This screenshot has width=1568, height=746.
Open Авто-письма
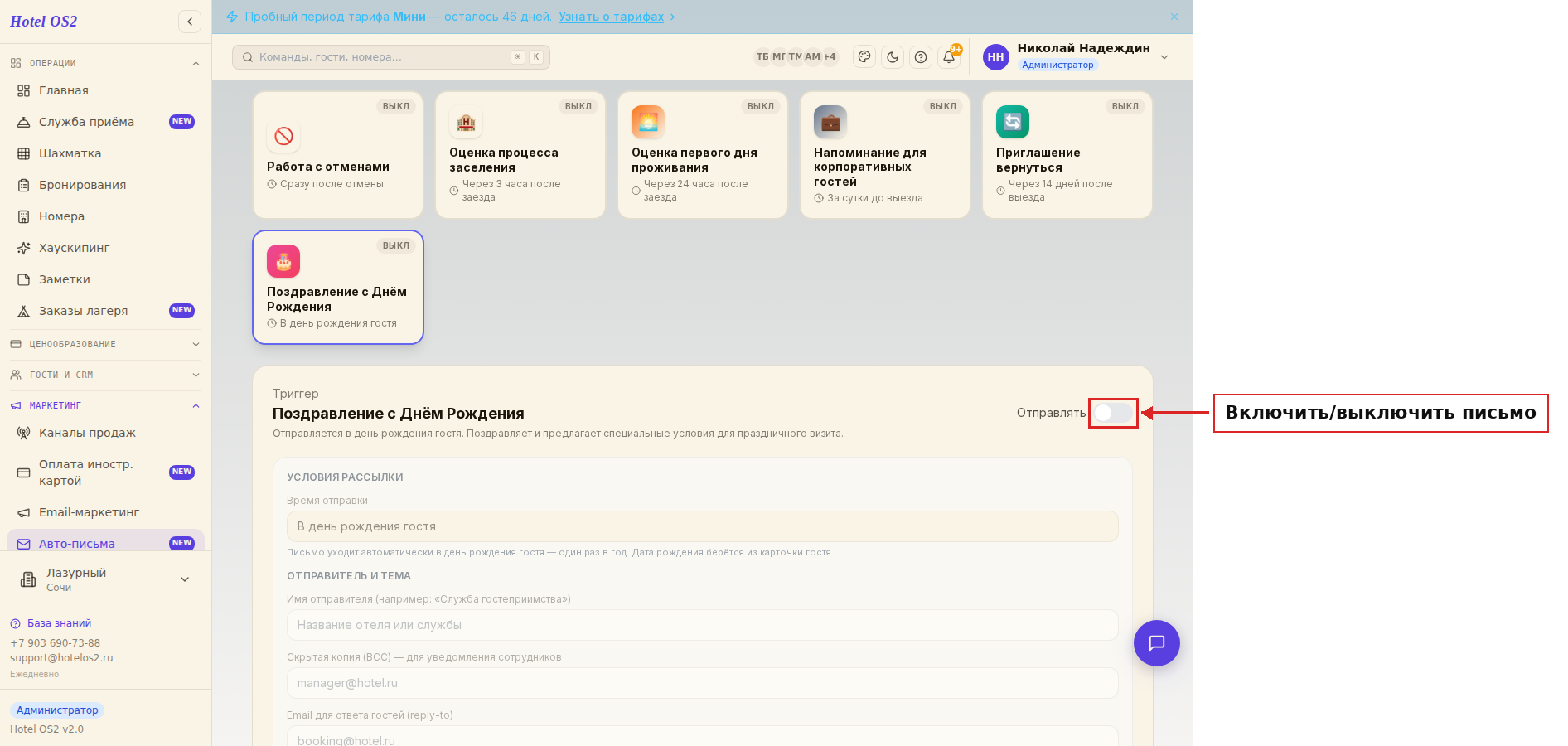[105, 541]
